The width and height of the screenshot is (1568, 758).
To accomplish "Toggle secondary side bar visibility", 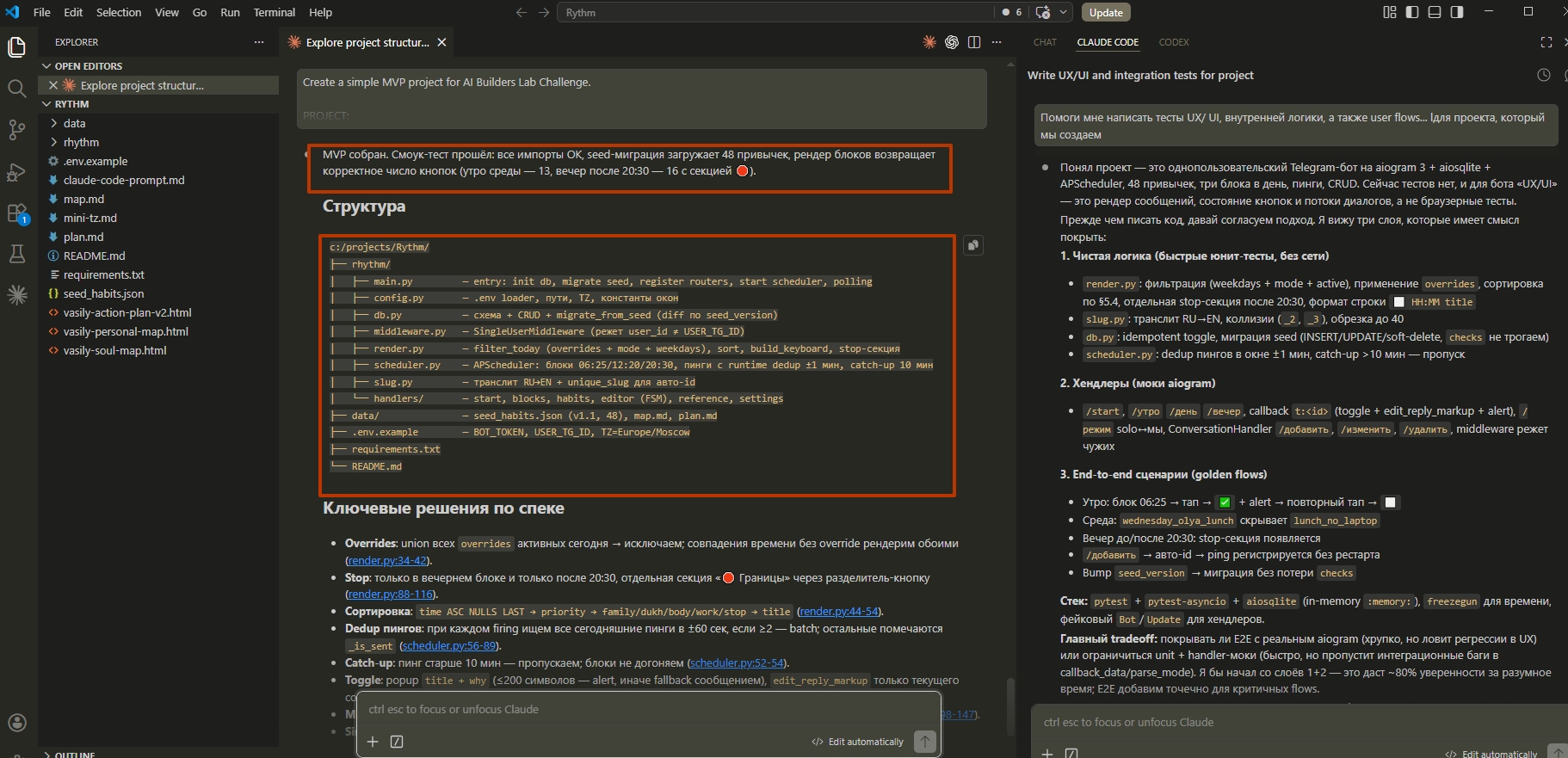I will [x=1457, y=12].
